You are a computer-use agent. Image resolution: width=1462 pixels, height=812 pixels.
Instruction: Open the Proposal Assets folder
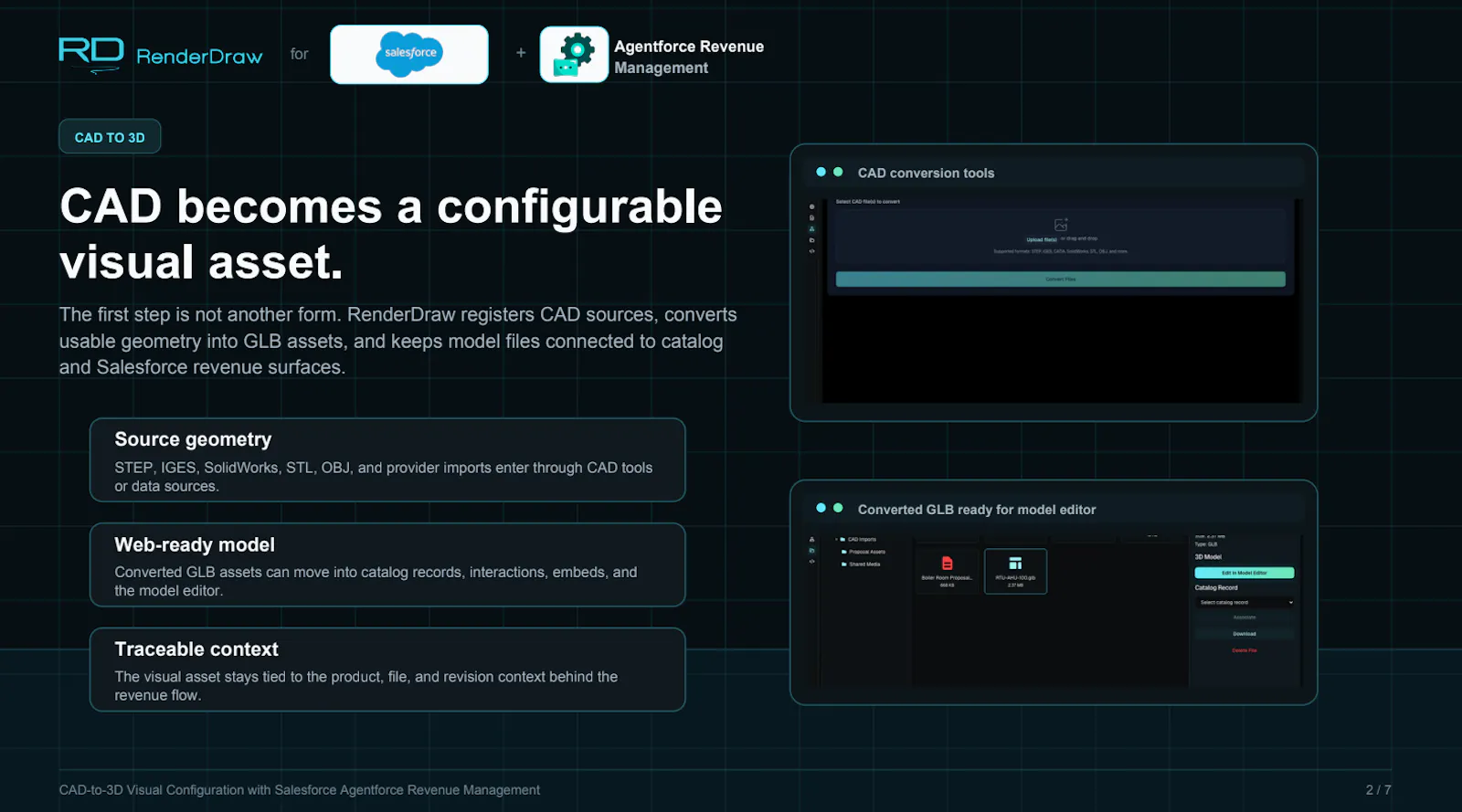coord(863,552)
